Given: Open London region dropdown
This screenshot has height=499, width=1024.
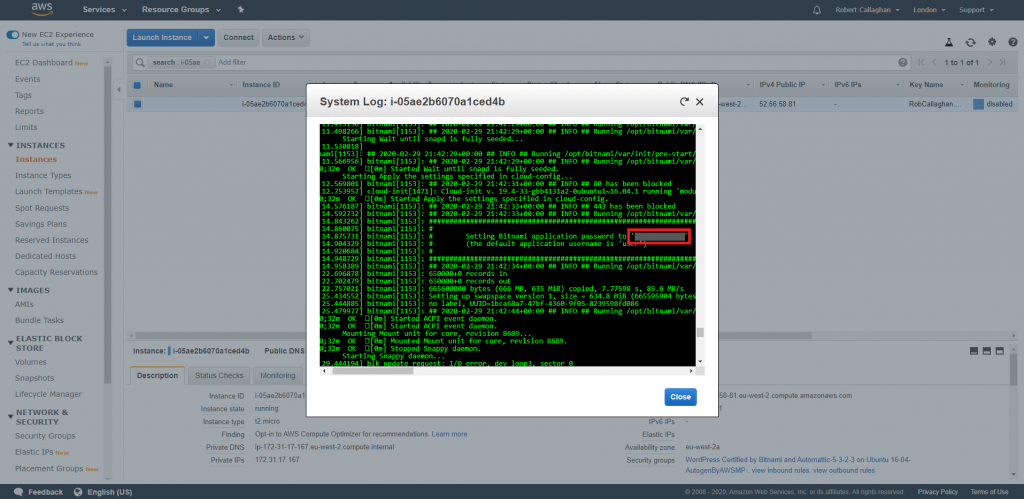Looking at the screenshot, I should 928,10.
